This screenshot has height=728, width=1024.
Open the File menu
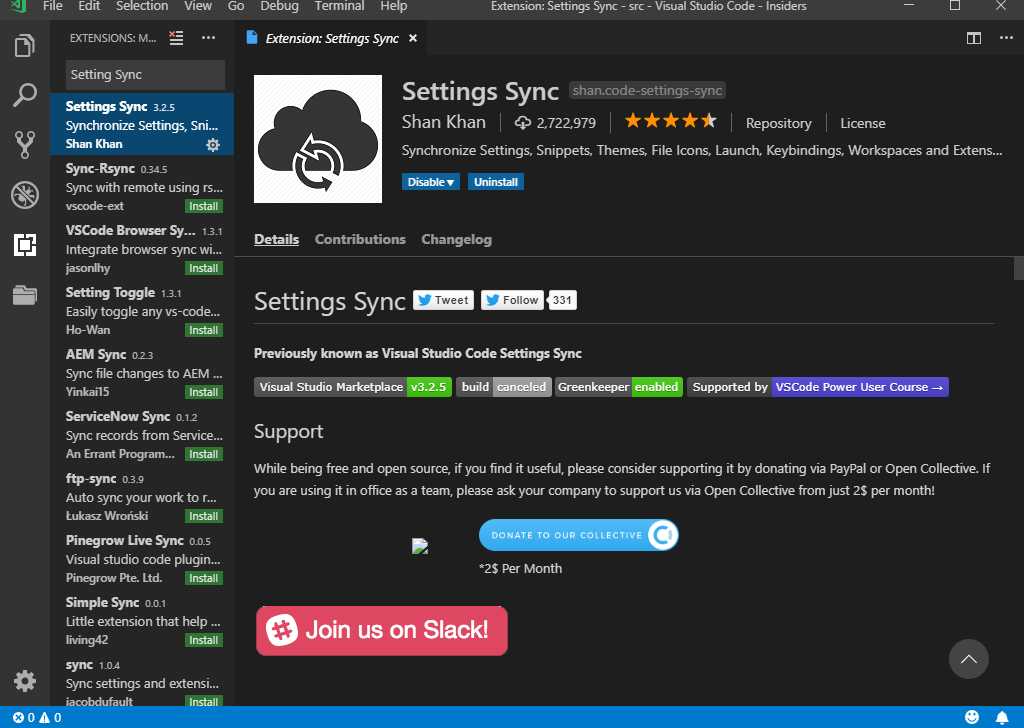click(52, 6)
